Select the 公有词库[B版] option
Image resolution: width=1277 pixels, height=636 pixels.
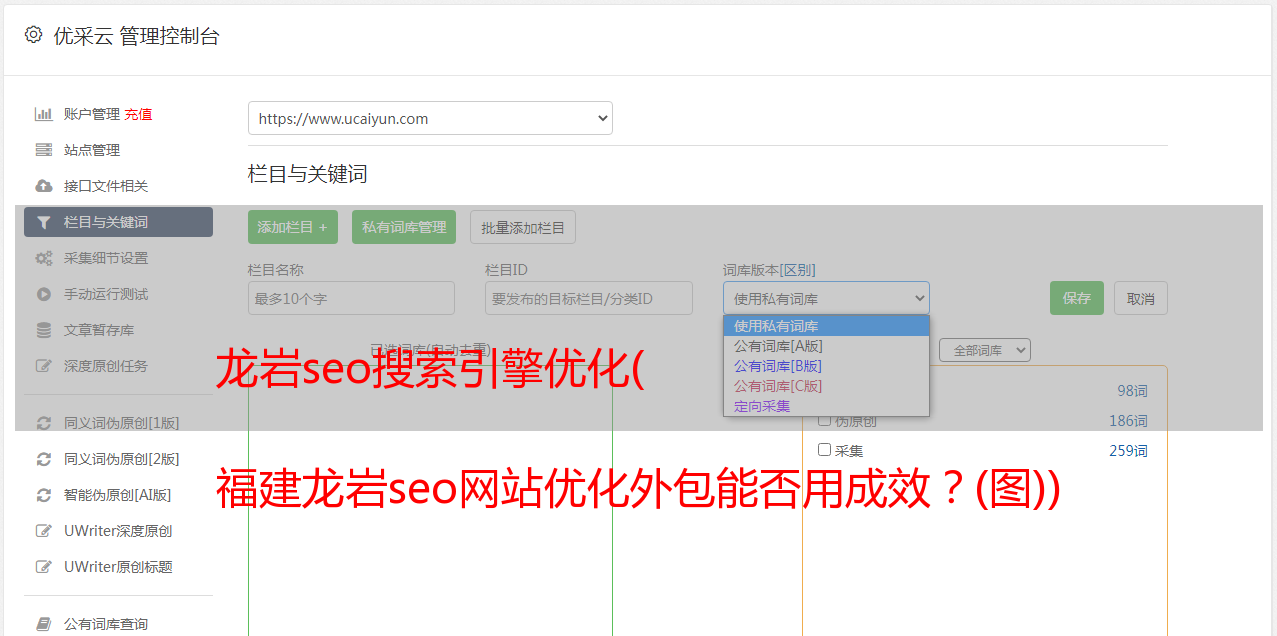coord(826,366)
